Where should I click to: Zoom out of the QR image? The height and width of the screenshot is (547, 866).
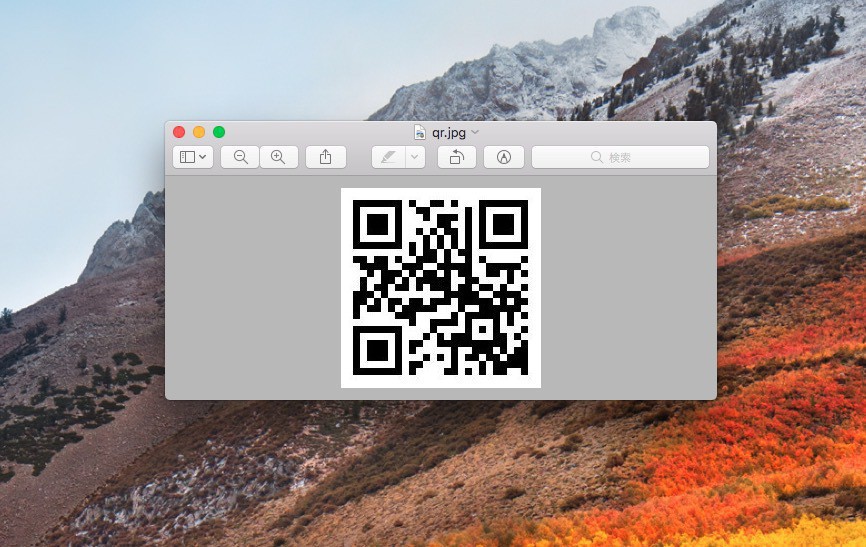coord(240,157)
